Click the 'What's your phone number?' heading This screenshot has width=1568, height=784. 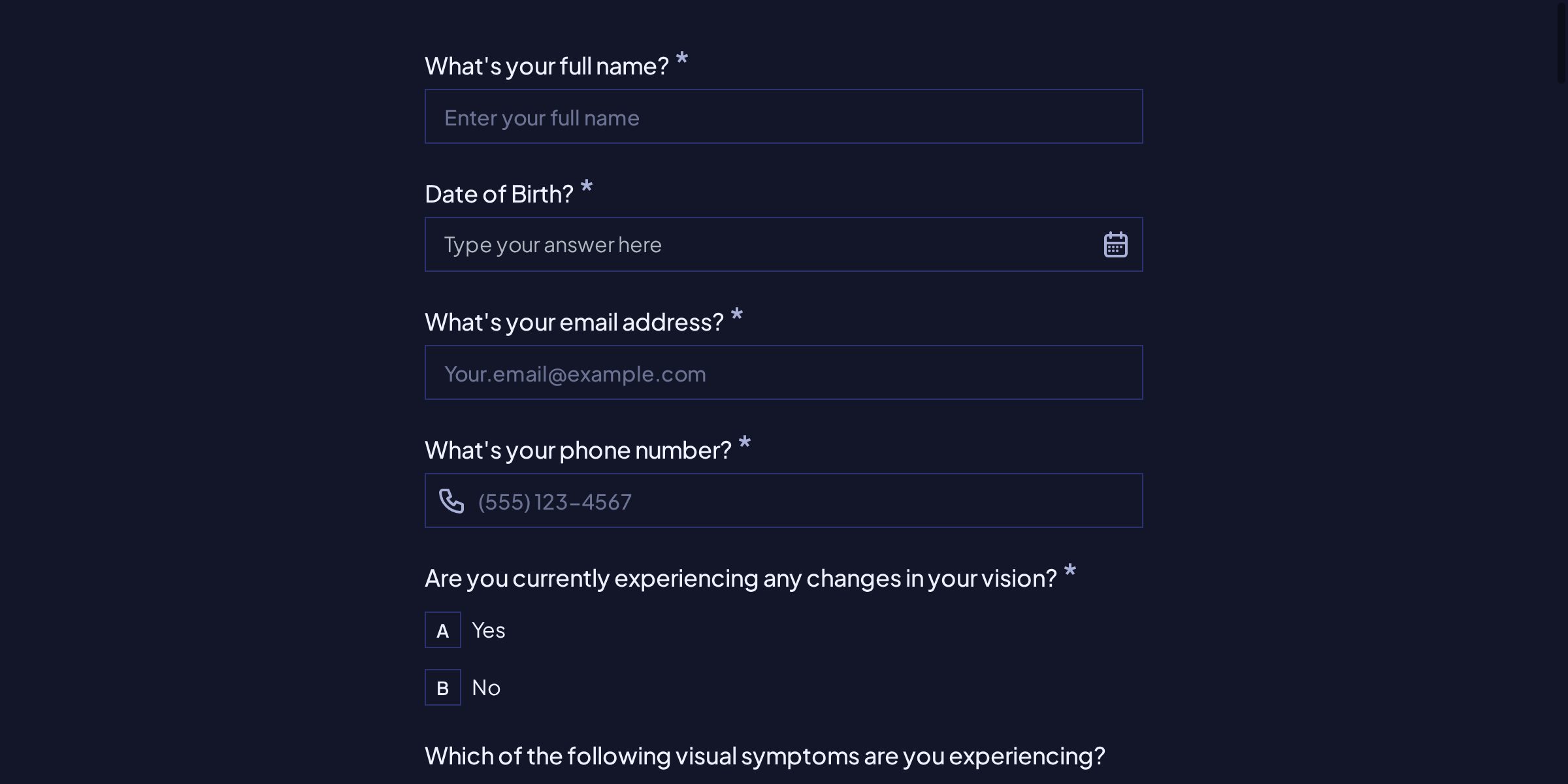(x=578, y=449)
